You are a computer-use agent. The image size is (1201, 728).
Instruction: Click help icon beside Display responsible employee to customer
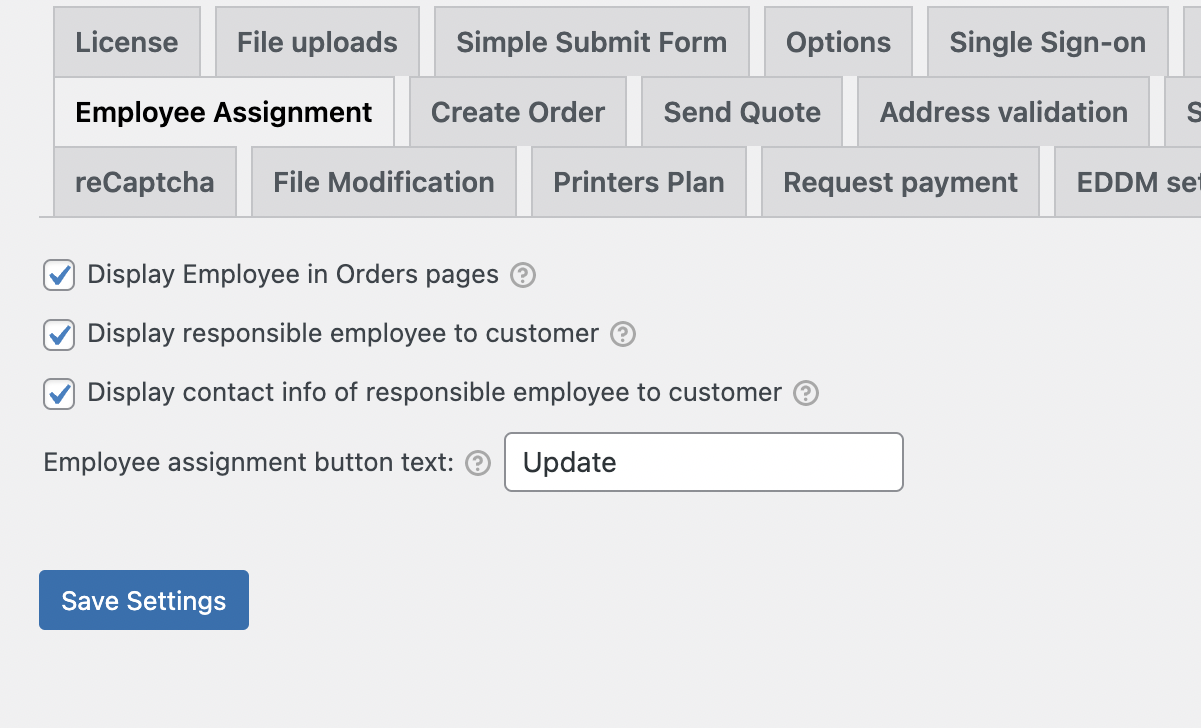pos(622,335)
